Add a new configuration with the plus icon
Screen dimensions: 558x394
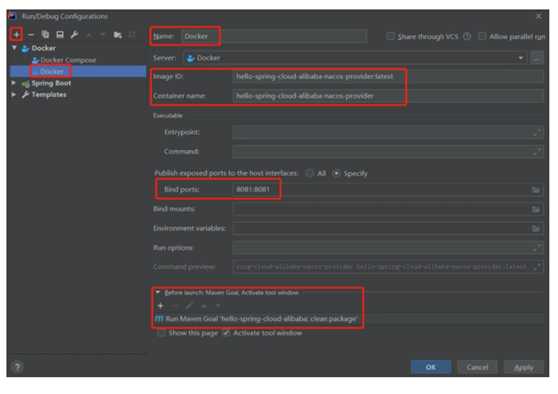16,35
